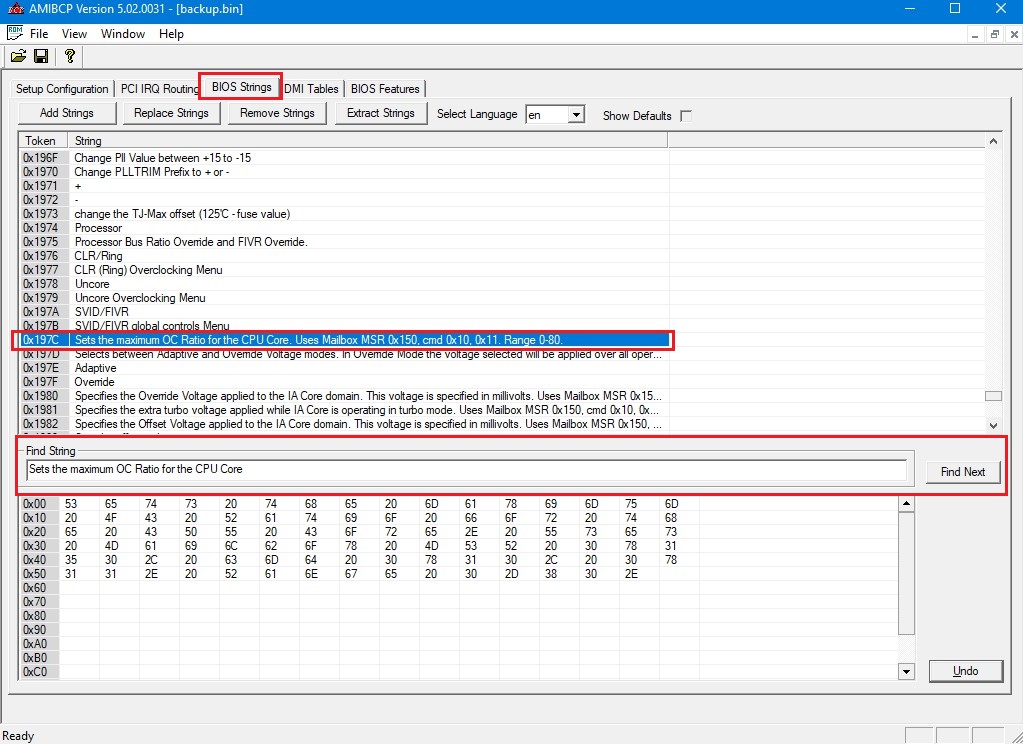1023x744 pixels.
Task: Click the strings list scroll-down arrow
Action: coord(993,425)
